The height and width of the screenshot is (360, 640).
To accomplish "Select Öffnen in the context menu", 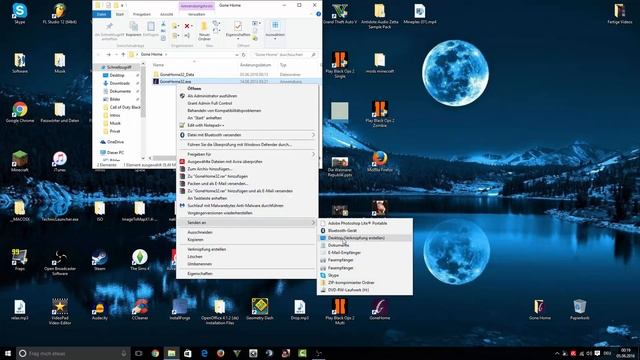I will [x=248, y=89].
